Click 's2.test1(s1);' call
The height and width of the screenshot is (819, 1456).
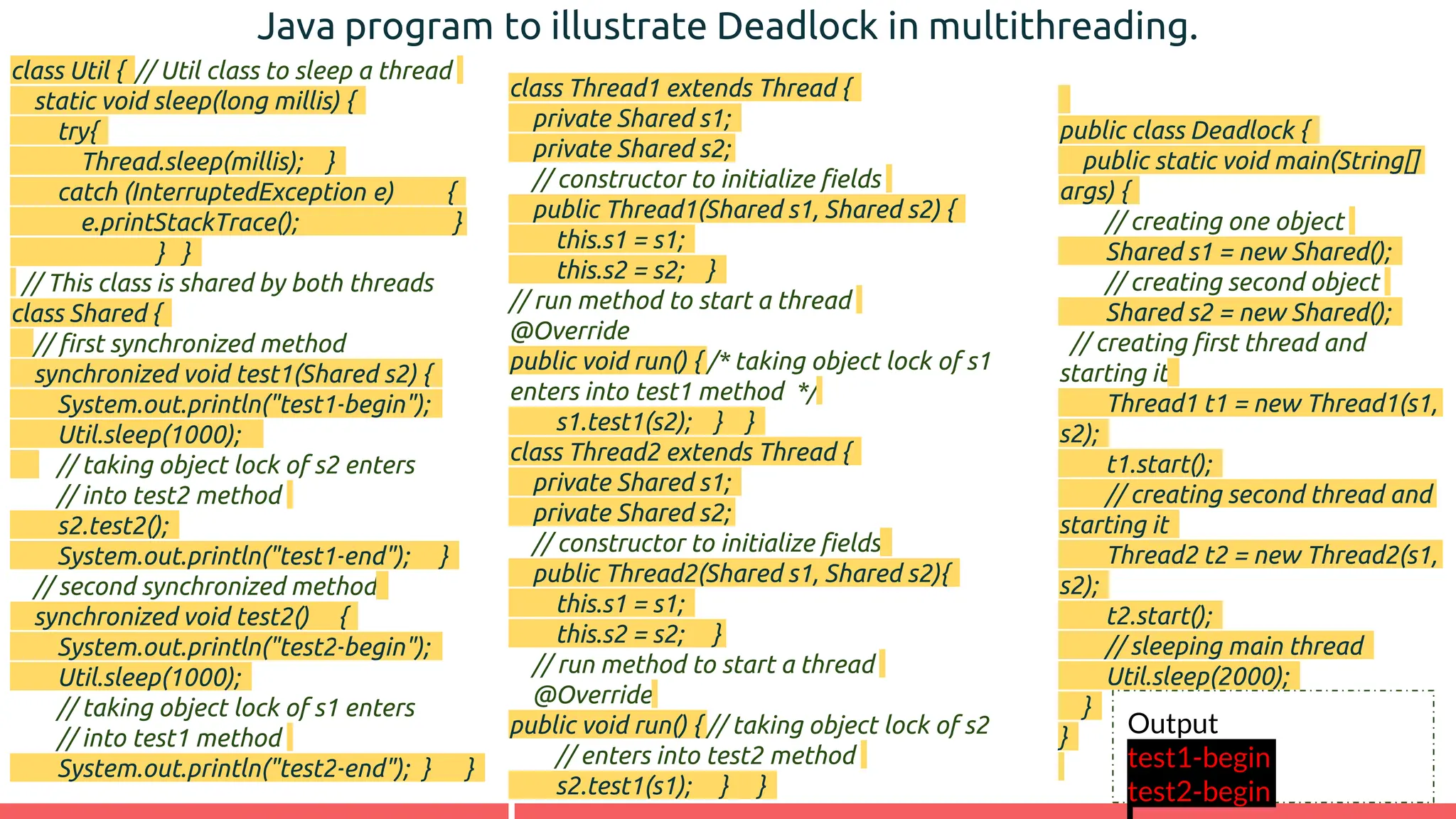click(x=623, y=786)
